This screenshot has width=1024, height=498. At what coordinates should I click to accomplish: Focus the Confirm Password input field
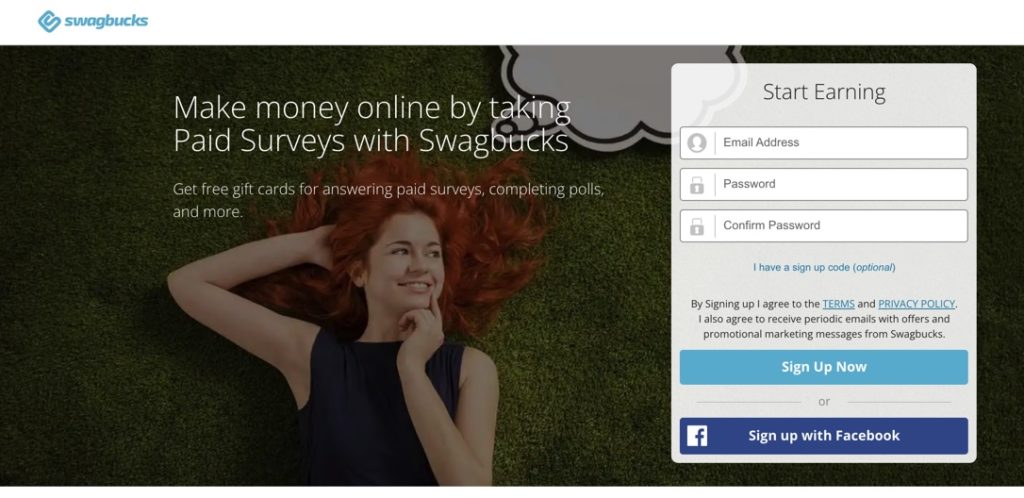pos(824,226)
